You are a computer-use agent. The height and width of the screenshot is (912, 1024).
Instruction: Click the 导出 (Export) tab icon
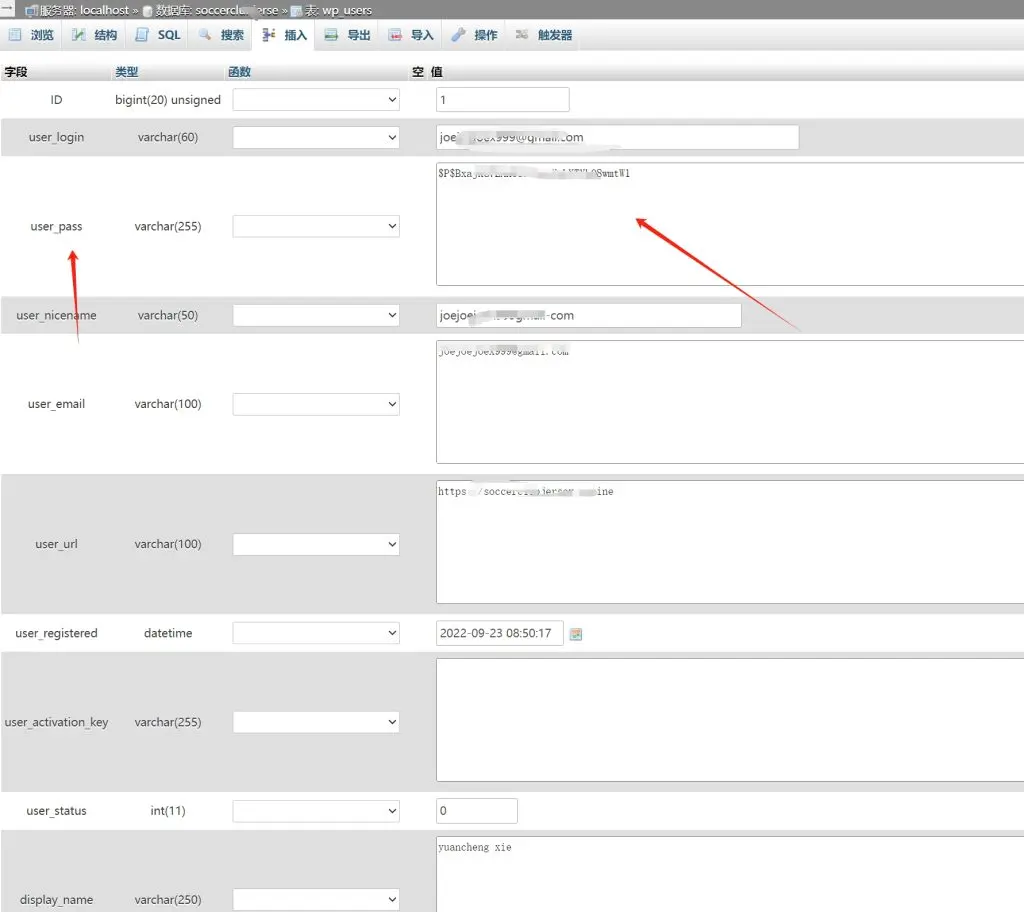point(331,35)
